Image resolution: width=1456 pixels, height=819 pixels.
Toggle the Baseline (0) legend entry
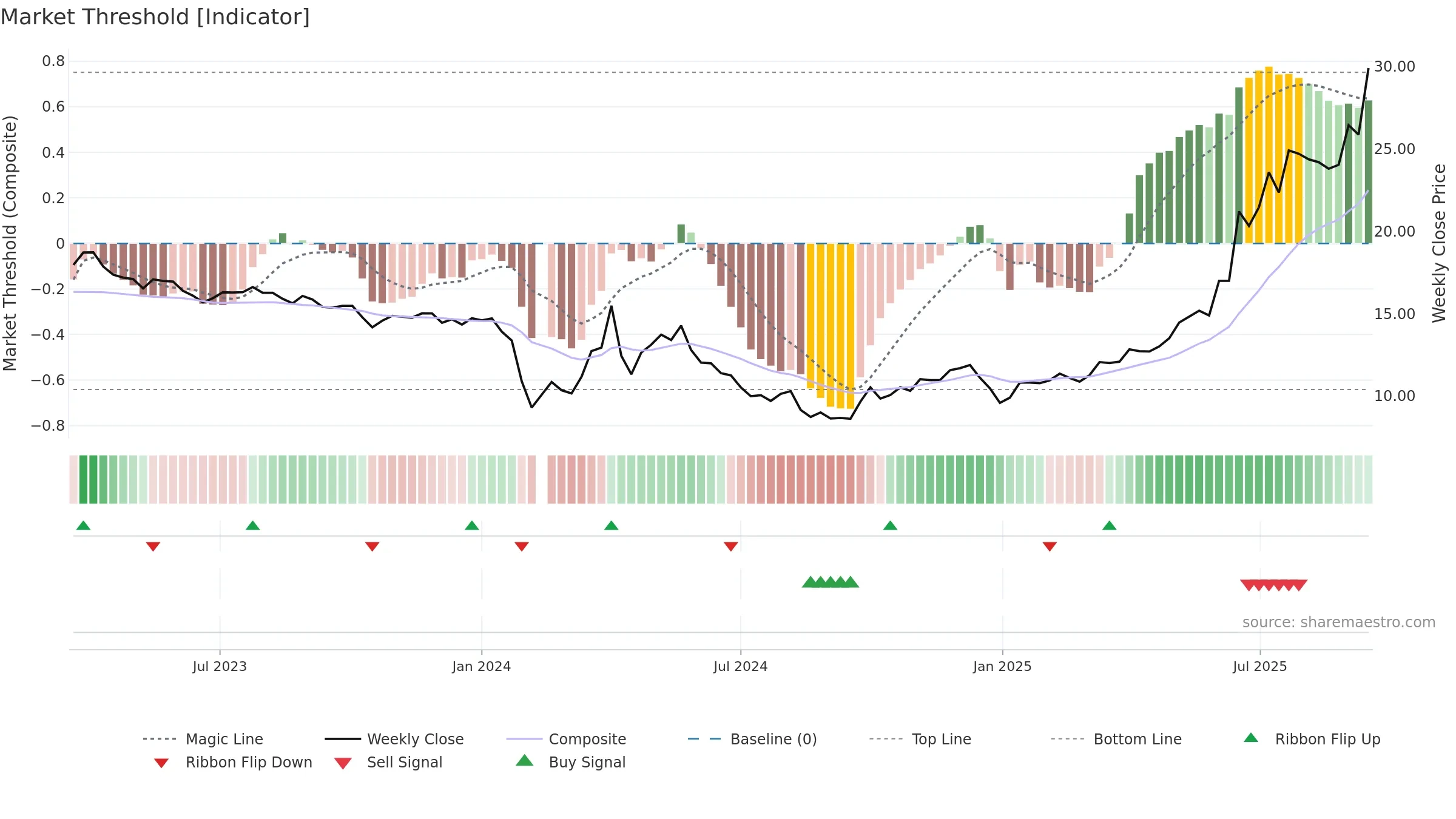tap(752, 739)
